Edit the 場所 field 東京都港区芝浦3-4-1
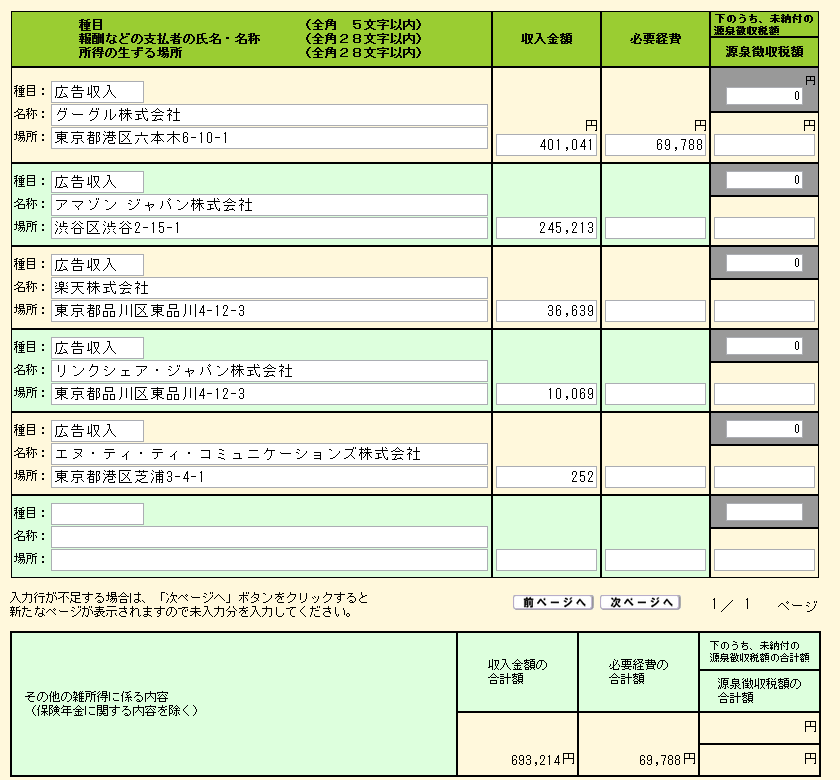The image size is (840, 780). 269,477
